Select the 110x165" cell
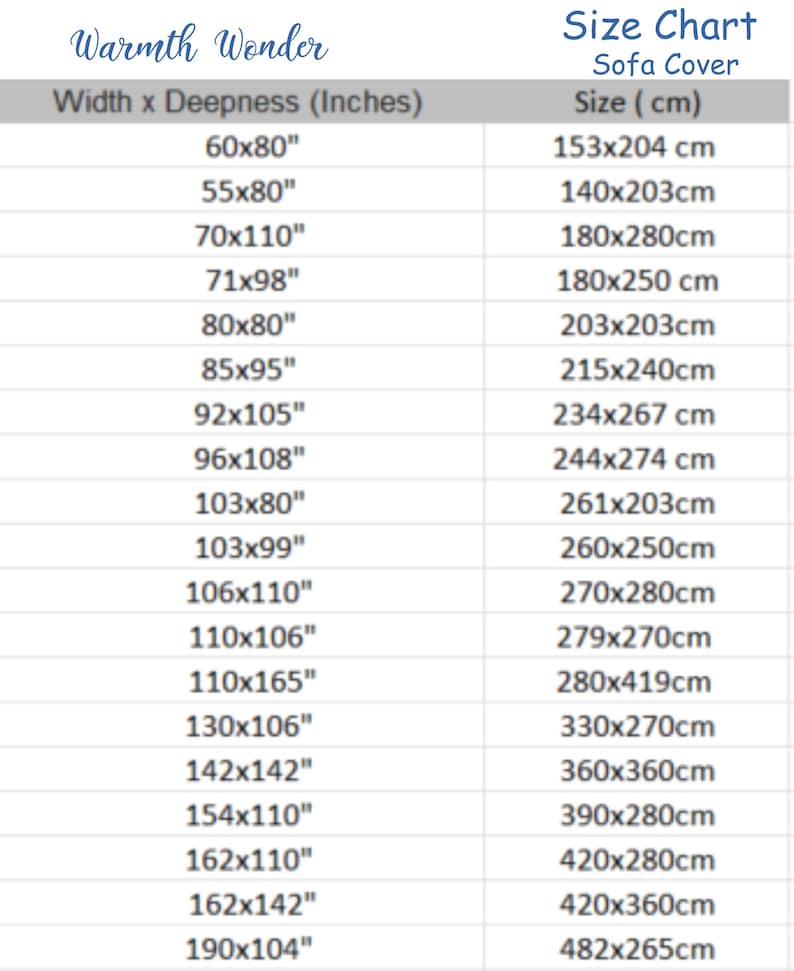Screen dimensions: 794x971 [242, 681]
